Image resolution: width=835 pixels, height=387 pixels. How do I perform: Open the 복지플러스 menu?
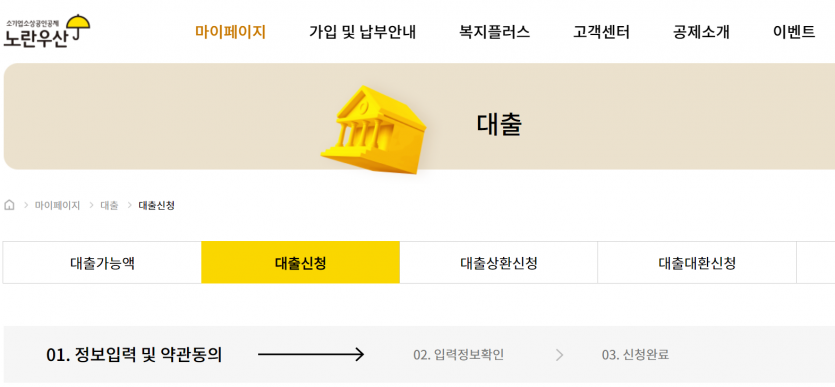click(495, 32)
